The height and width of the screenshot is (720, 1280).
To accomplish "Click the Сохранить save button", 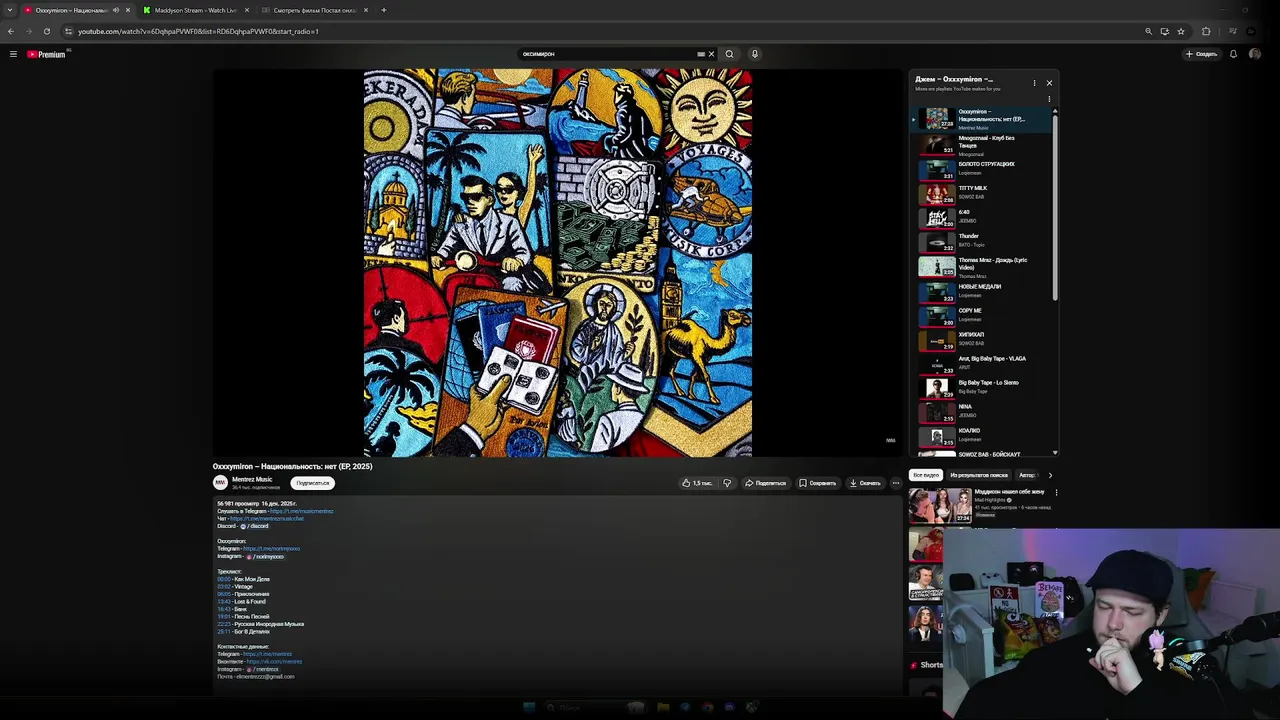I will (818, 483).
